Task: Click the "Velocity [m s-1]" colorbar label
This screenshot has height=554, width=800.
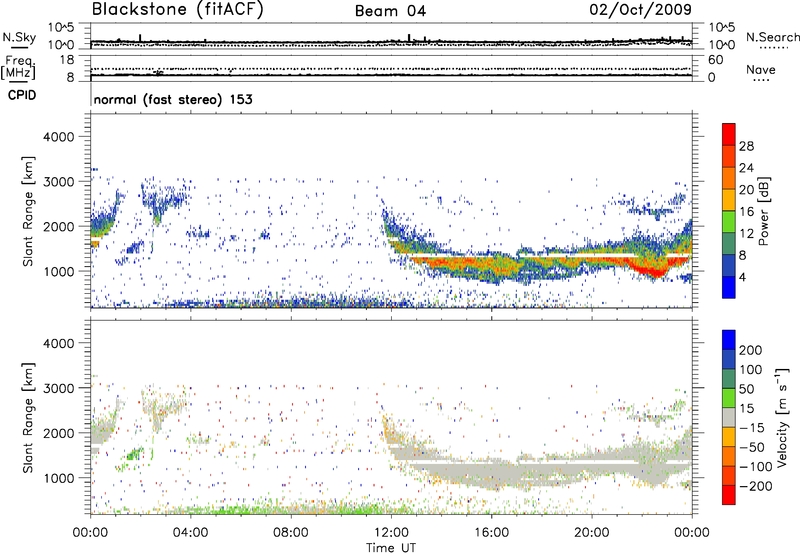Action: click(x=781, y=417)
